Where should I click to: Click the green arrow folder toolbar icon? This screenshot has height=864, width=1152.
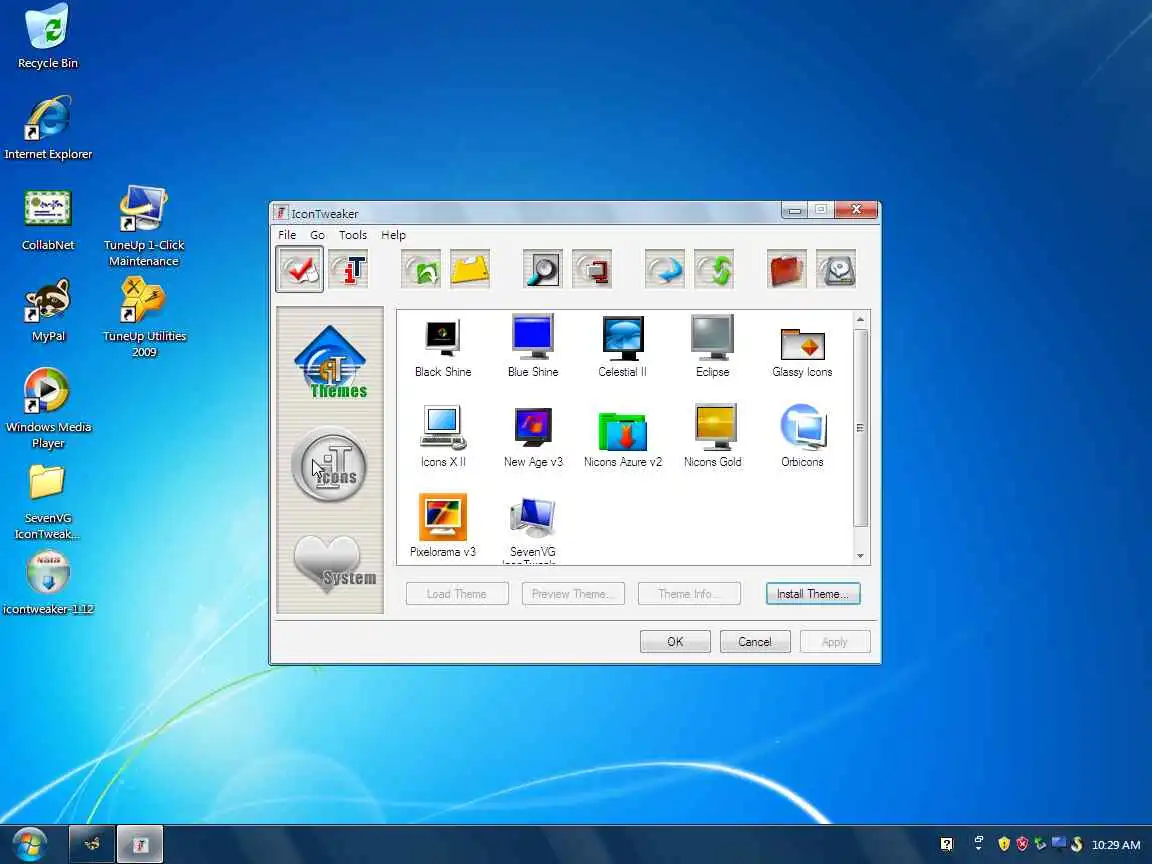tap(421, 269)
